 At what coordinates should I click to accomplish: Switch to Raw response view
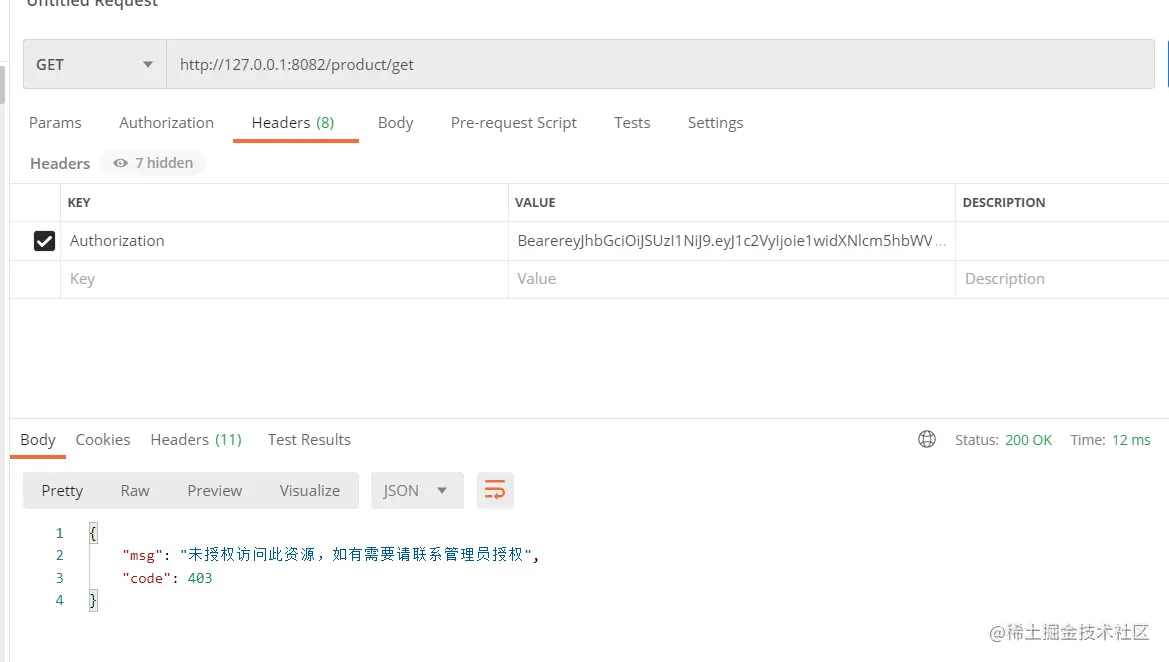[x=135, y=491]
